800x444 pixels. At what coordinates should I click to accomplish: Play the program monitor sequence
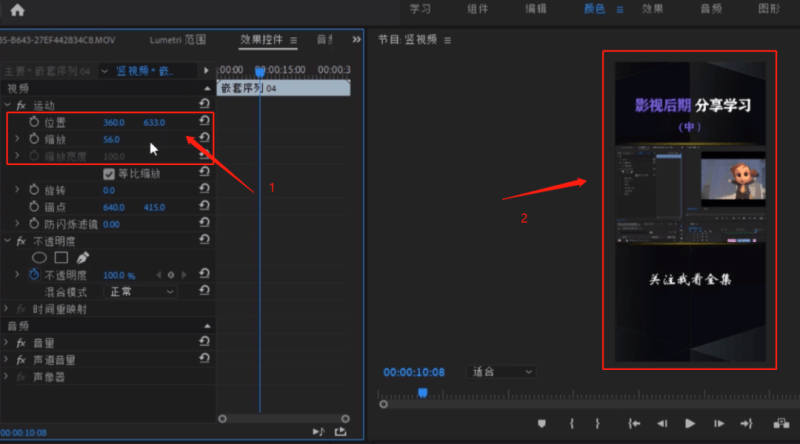point(690,424)
